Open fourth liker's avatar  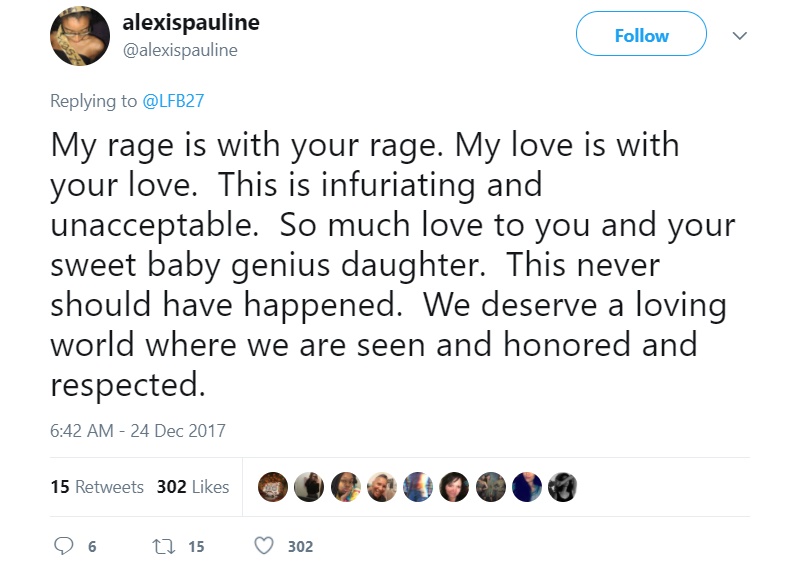click(382, 487)
